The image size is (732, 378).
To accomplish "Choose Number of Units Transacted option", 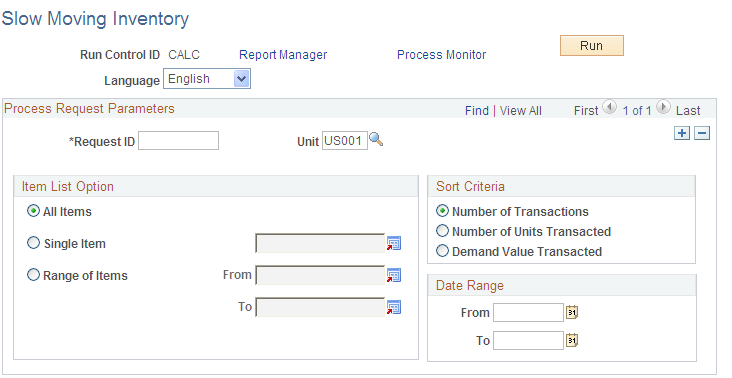I will tap(442, 231).
